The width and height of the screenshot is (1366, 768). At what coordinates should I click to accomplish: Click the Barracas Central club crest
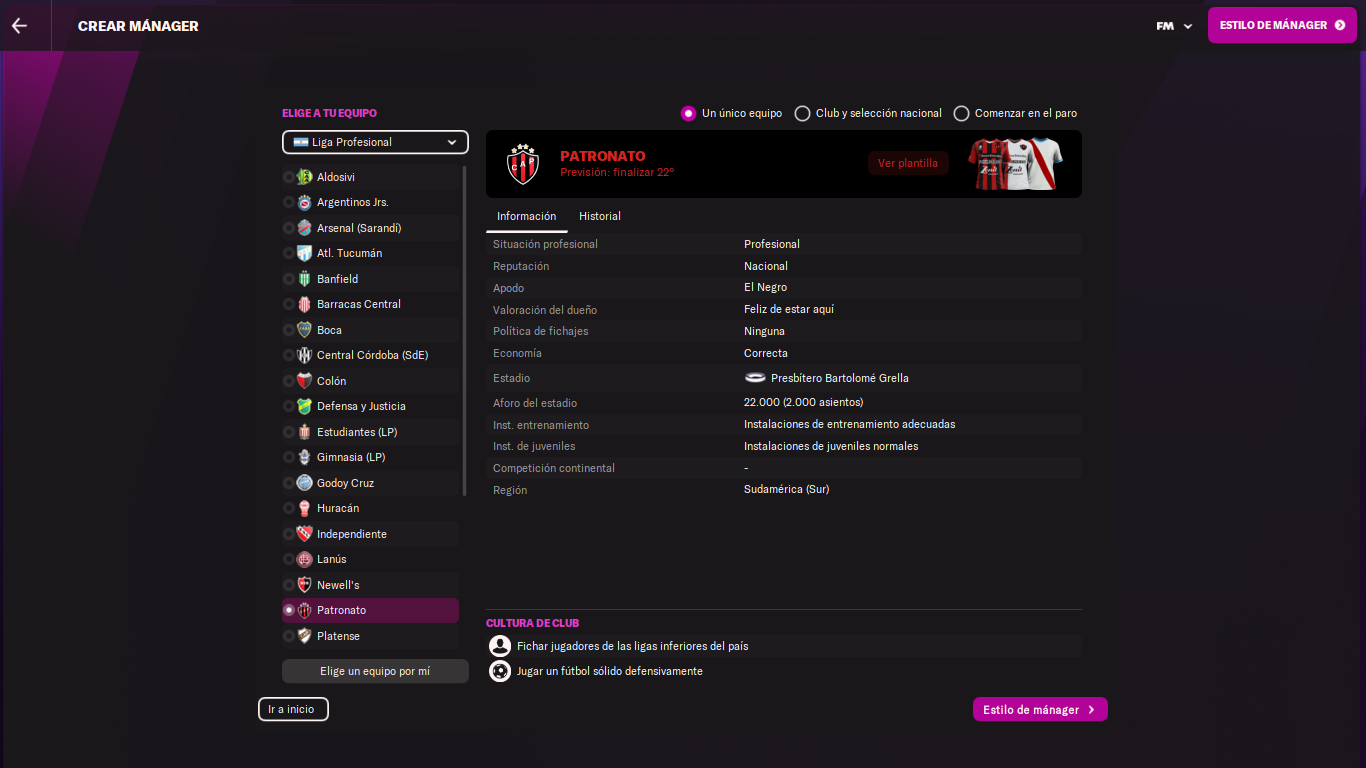pos(304,304)
